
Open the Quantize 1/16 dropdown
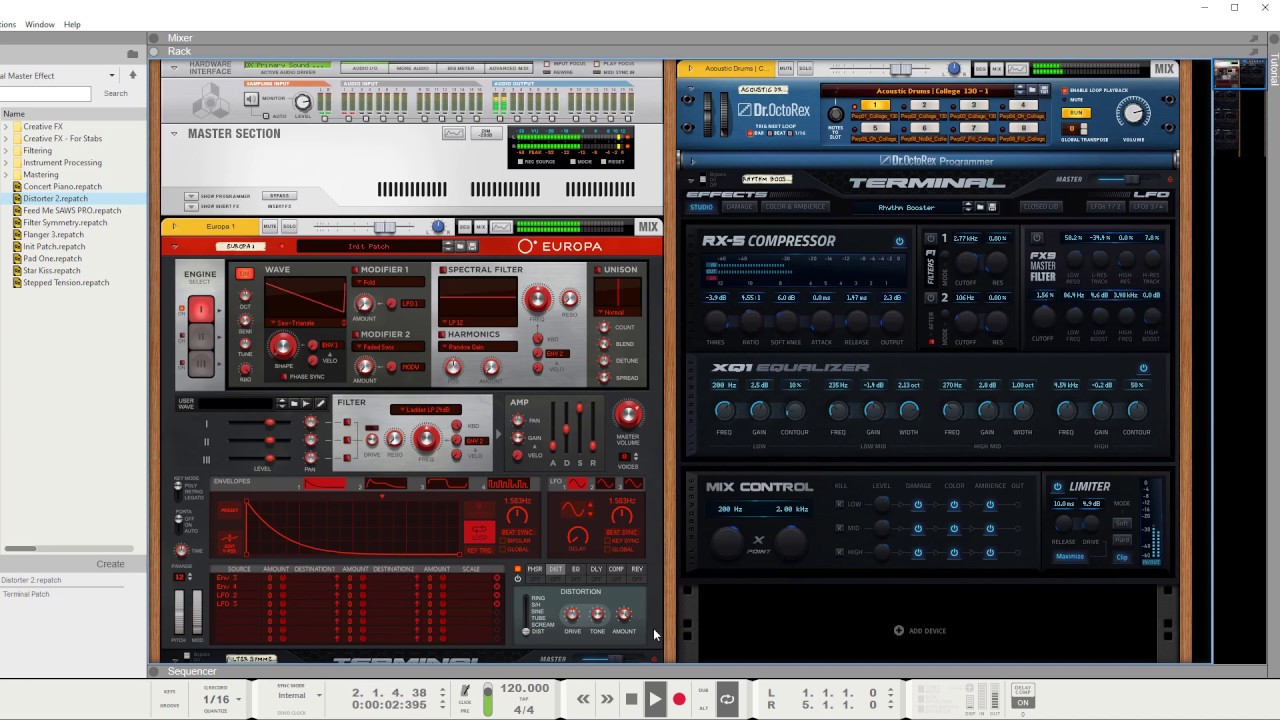pos(222,699)
